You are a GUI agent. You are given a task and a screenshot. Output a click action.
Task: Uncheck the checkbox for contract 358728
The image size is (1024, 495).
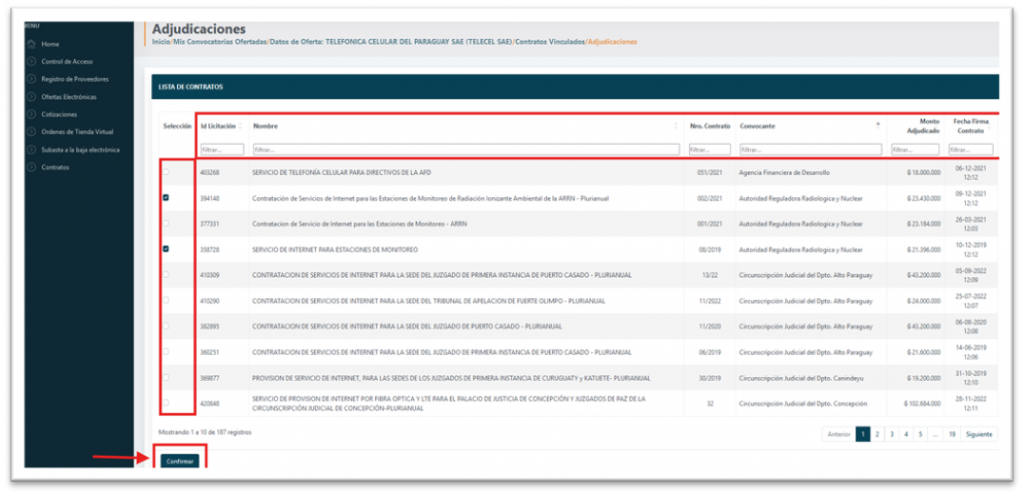[x=166, y=249]
